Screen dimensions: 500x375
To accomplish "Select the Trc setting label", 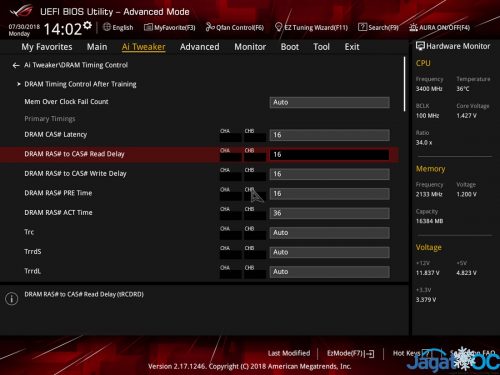I will pyautogui.click(x=29, y=232).
